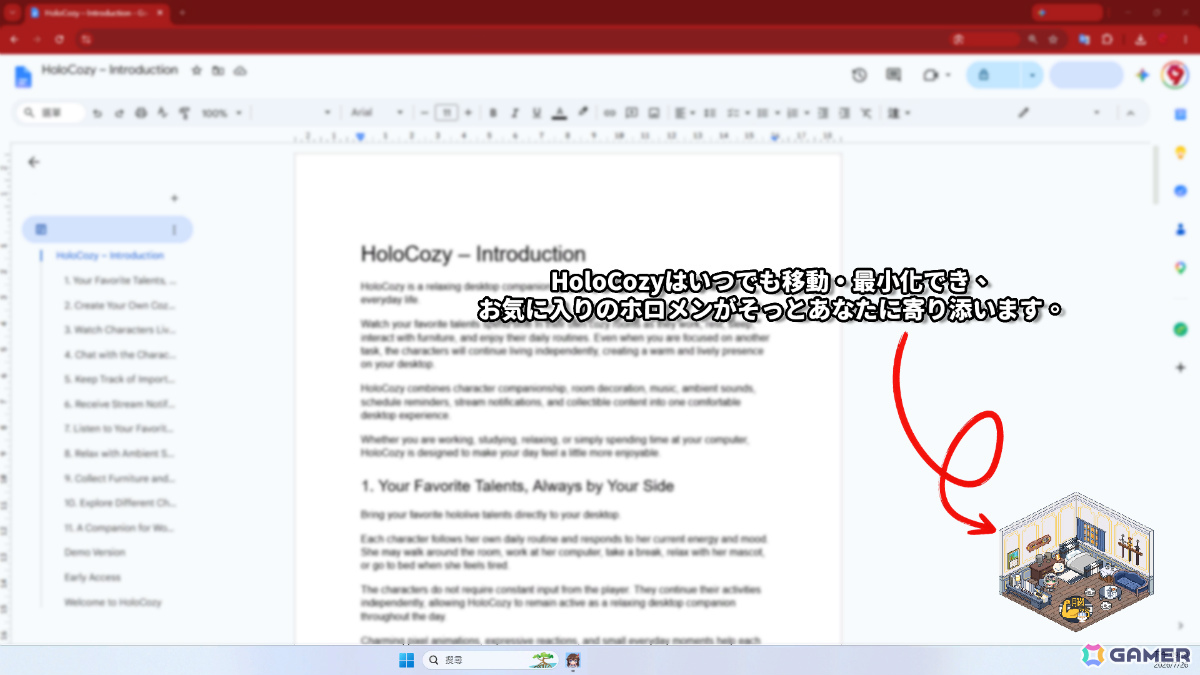Open the Contacts side panel icon
Screen dimensions: 1200x675
pyautogui.click(x=1180, y=229)
